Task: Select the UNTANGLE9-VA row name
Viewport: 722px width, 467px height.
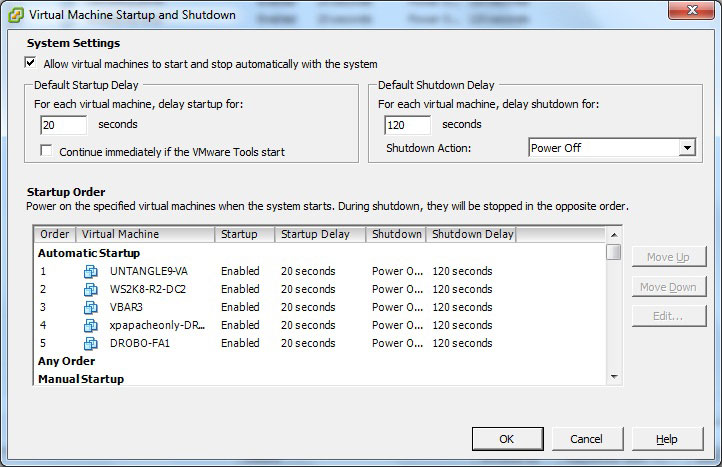Action: (x=148, y=271)
